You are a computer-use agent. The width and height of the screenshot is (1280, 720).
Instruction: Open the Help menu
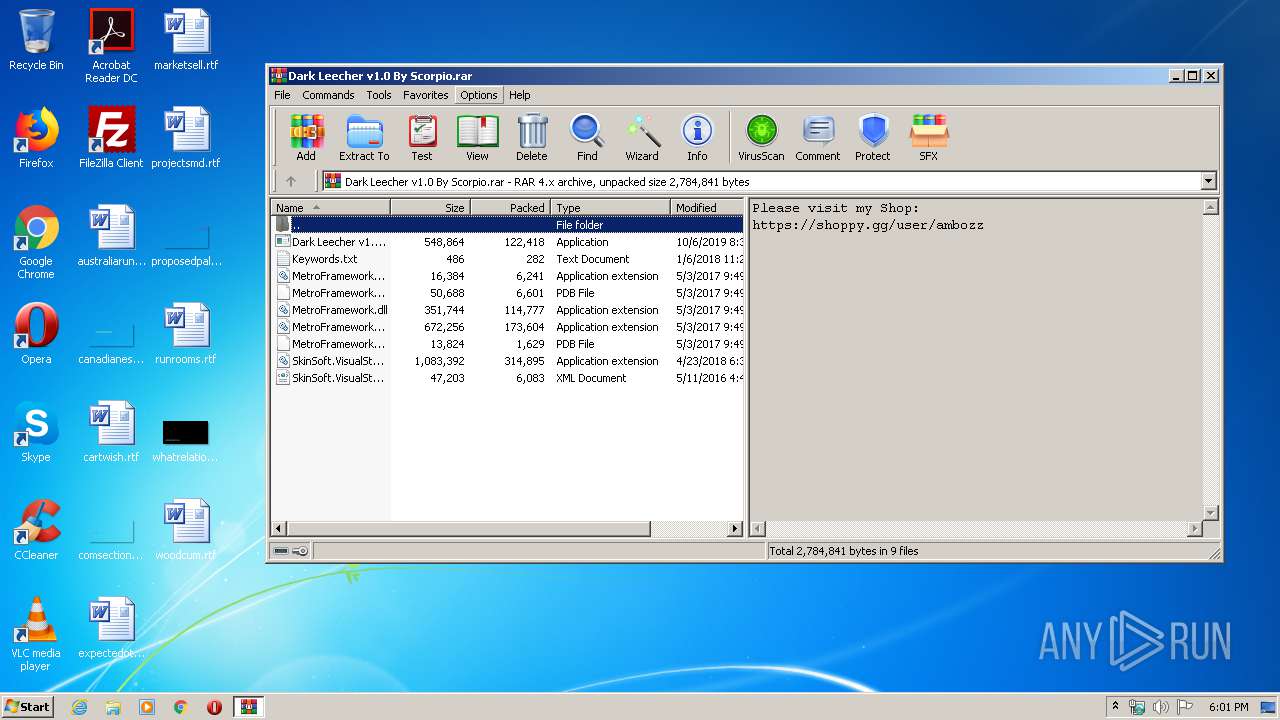(519, 95)
